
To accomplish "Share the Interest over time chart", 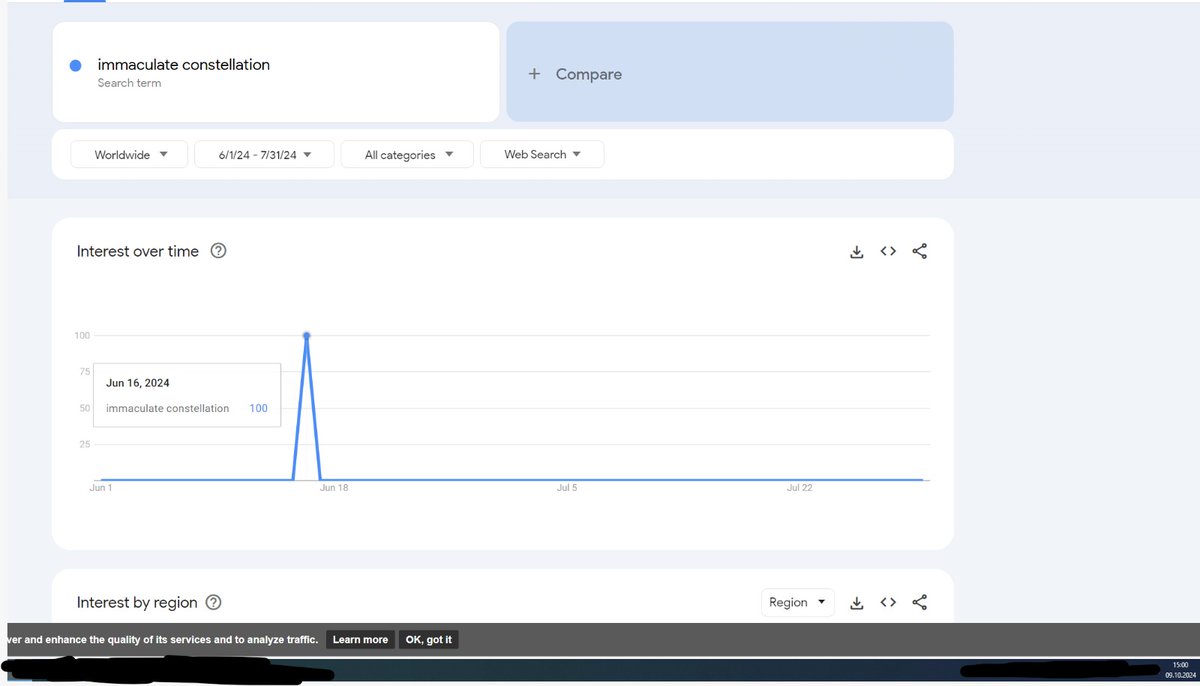I will tap(920, 252).
